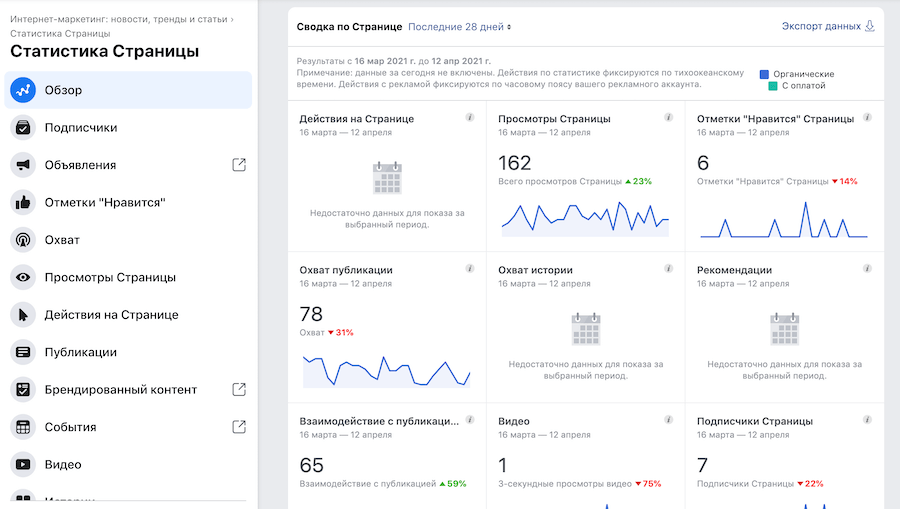Image resolution: width=900 pixels, height=509 pixels.
Task: Open the Последние 28 дней period dropdown
Action: pyautogui.click(x=459, y=27)
